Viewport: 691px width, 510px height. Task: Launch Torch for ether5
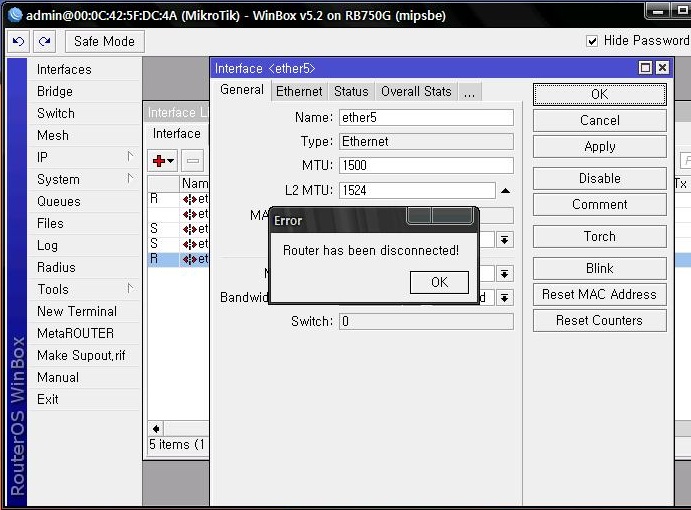click(599, 236)
